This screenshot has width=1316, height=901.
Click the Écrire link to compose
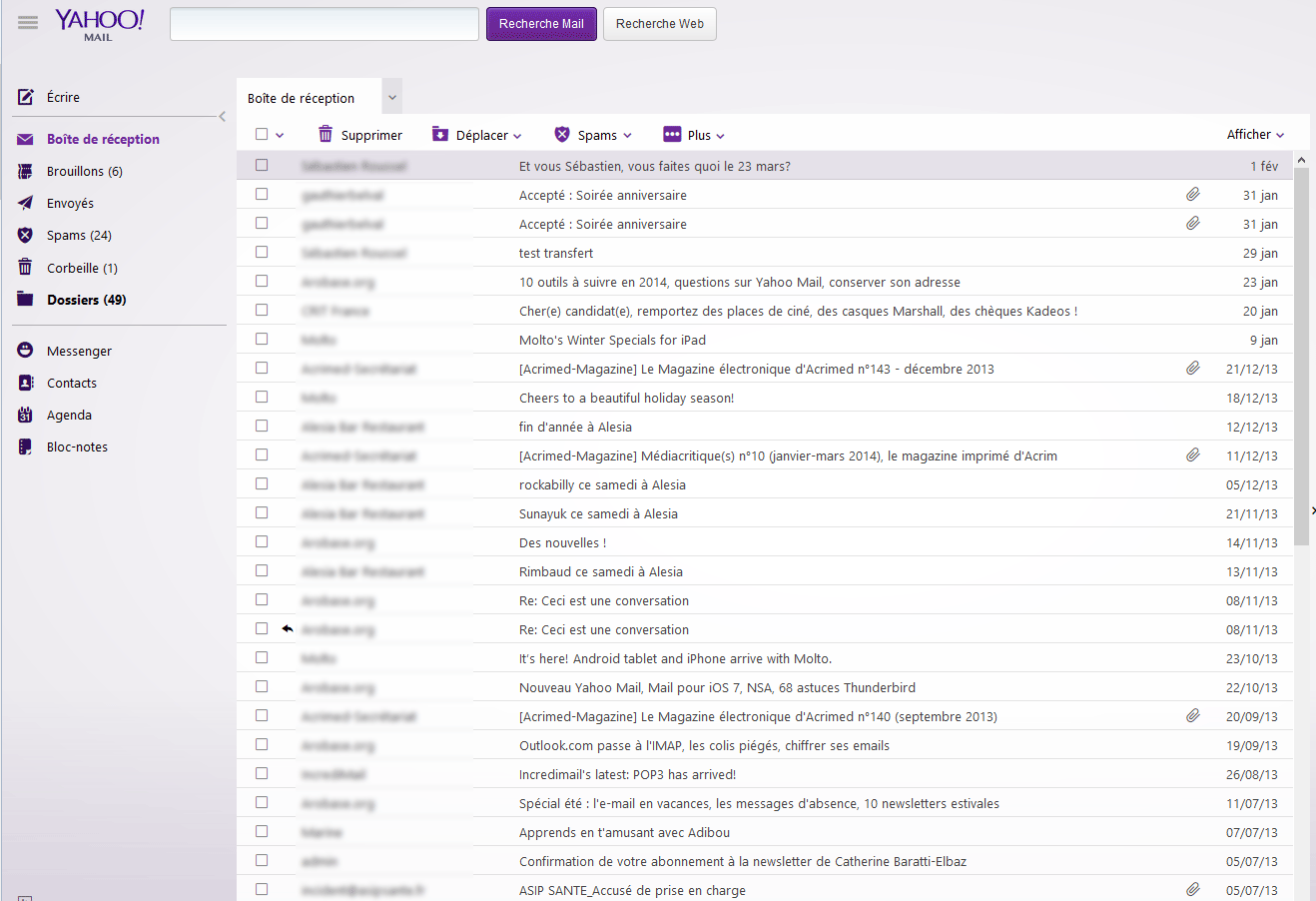click(x=63, y=97)
